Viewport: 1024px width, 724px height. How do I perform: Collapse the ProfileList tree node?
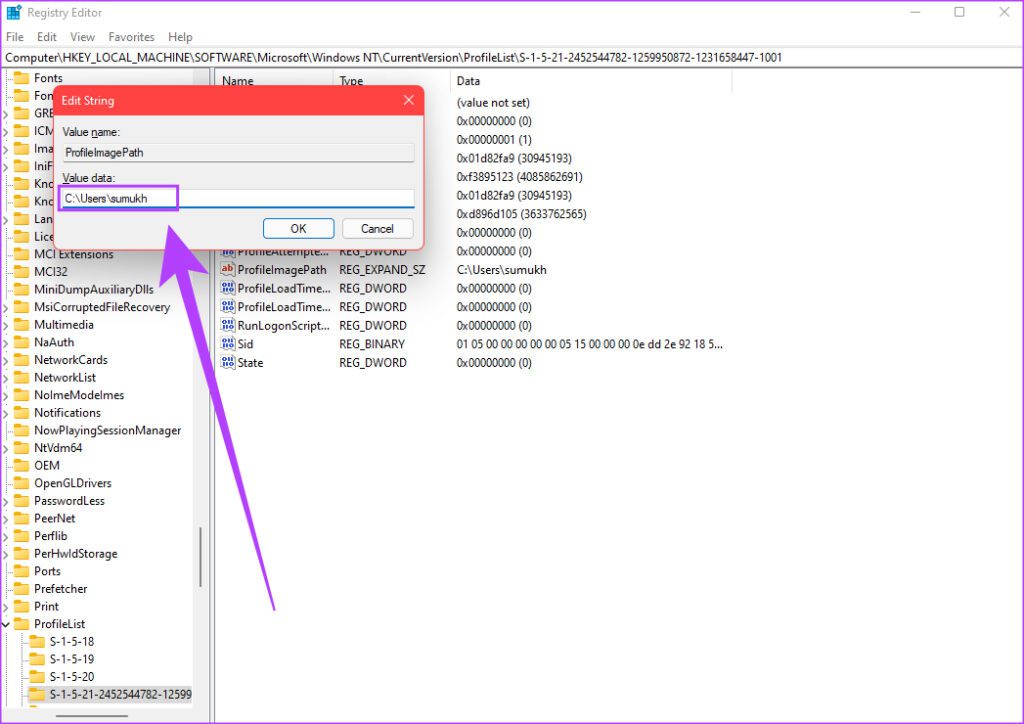(x=6, y=624)
